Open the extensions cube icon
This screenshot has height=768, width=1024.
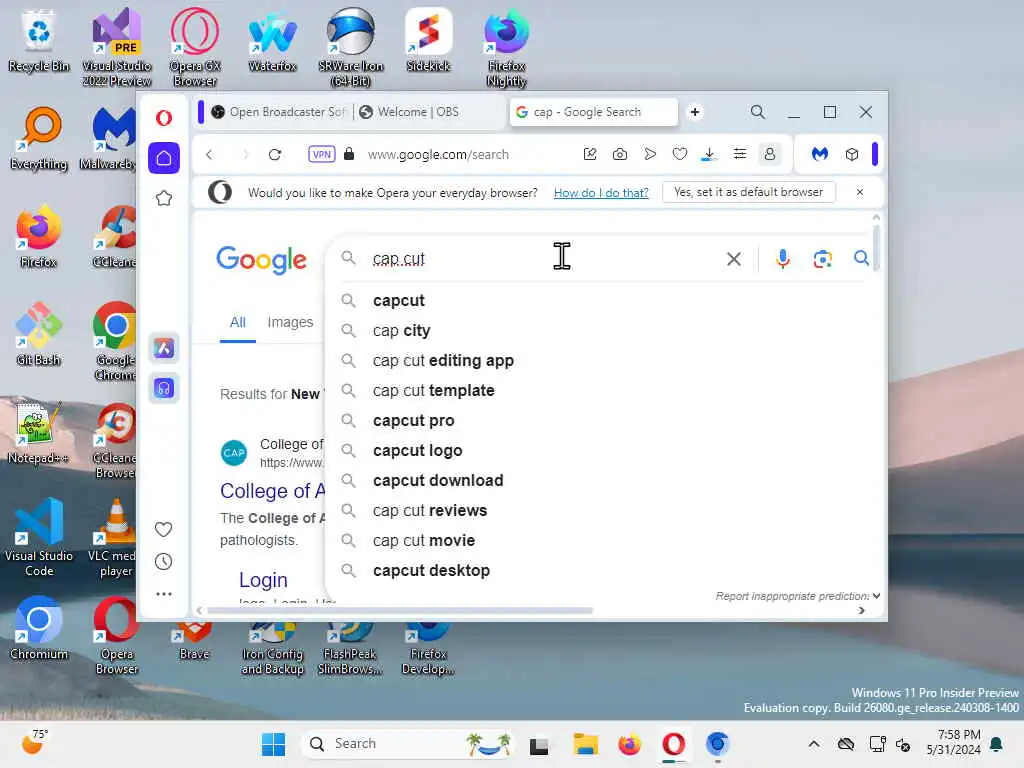852,154
